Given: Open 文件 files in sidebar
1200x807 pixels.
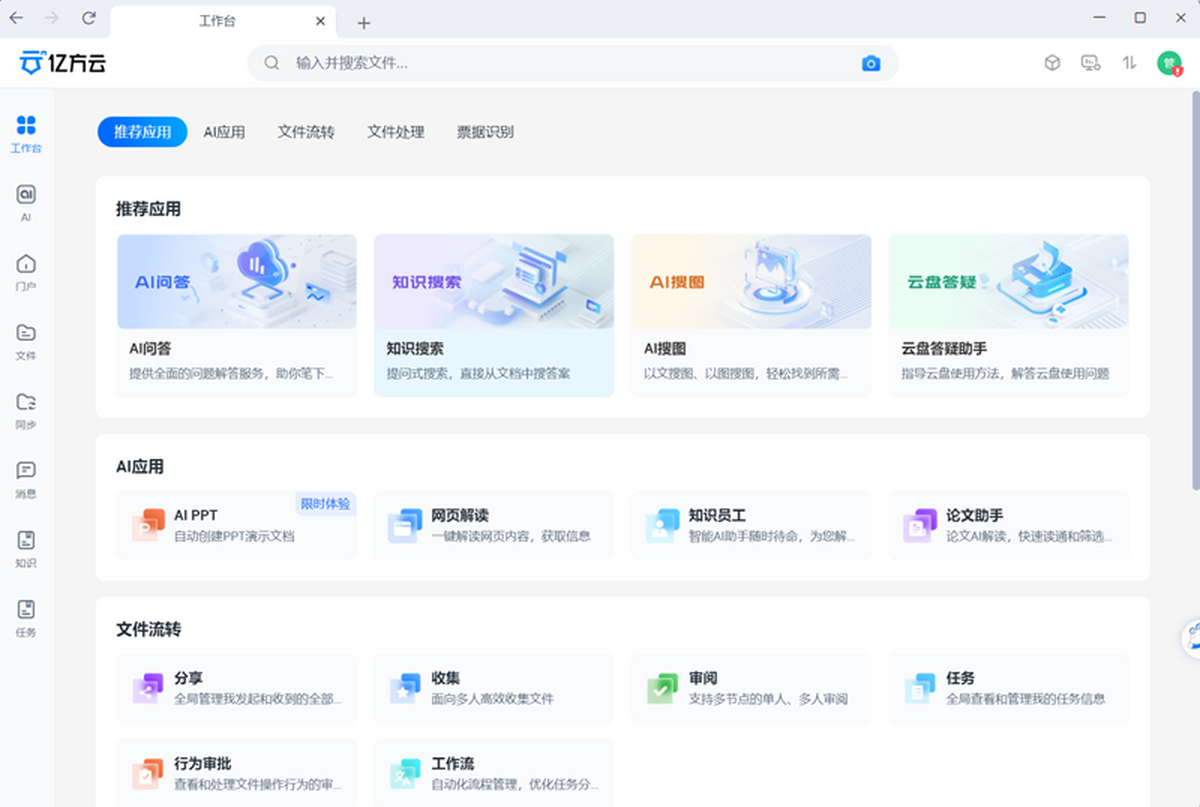Looking at the screenshot, I should pyautogui.click(x=26, y=340).
